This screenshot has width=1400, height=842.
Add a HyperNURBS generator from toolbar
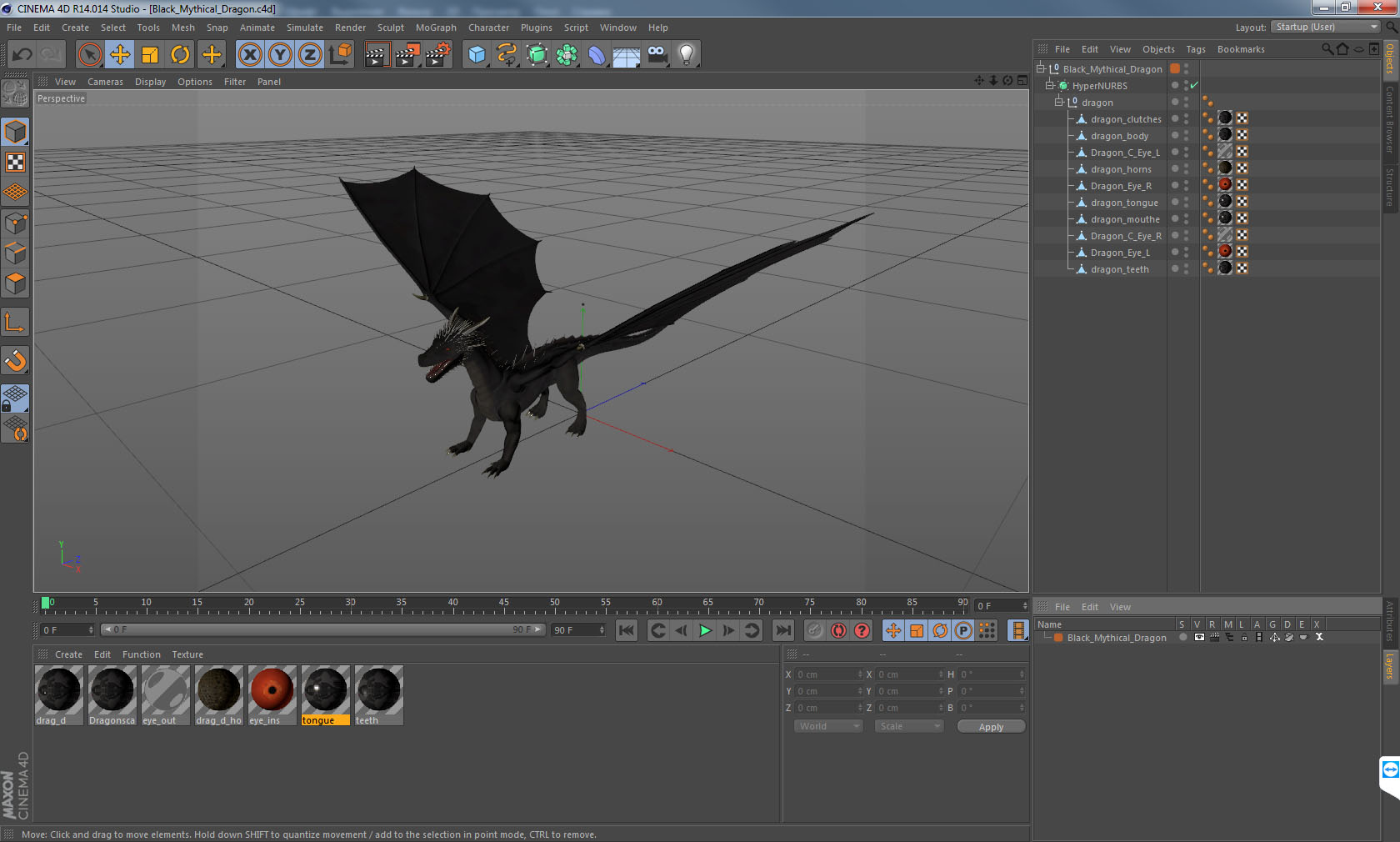pos(537,55)
